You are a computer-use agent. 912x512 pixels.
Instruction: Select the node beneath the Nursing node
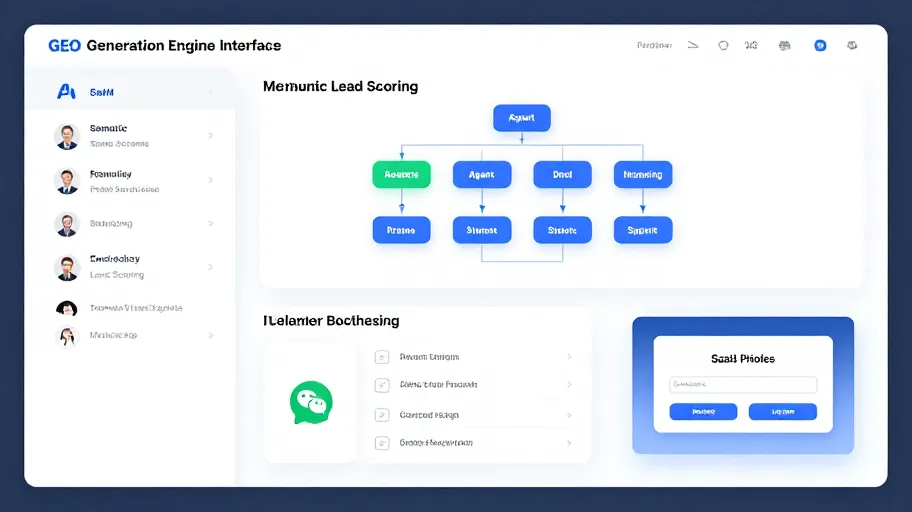click(643, 230)
